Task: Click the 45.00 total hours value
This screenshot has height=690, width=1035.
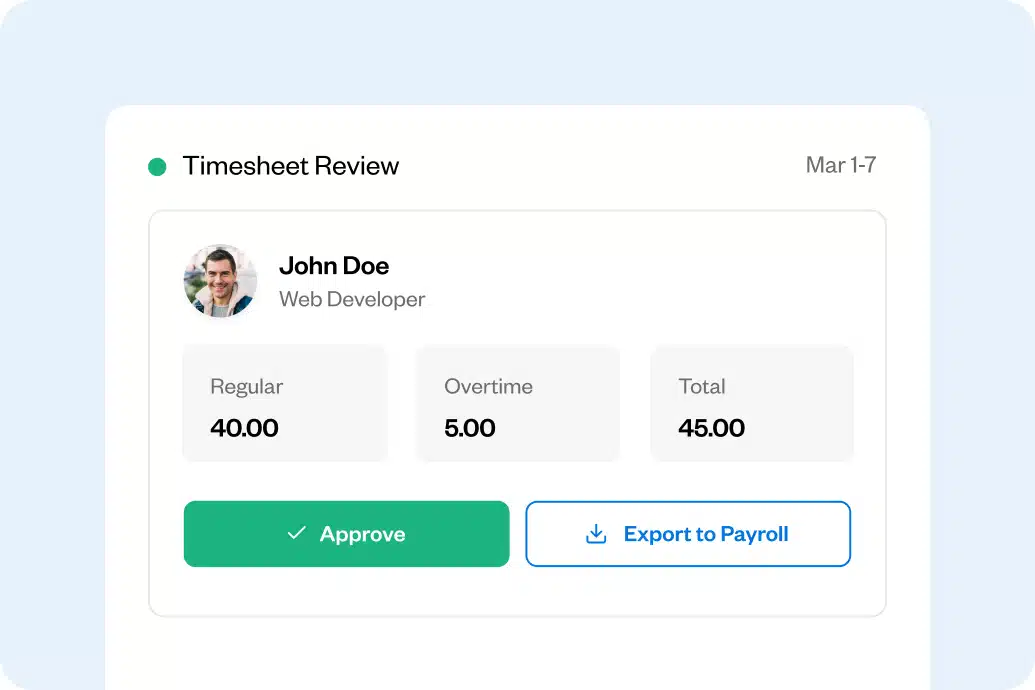Action: 710,428
